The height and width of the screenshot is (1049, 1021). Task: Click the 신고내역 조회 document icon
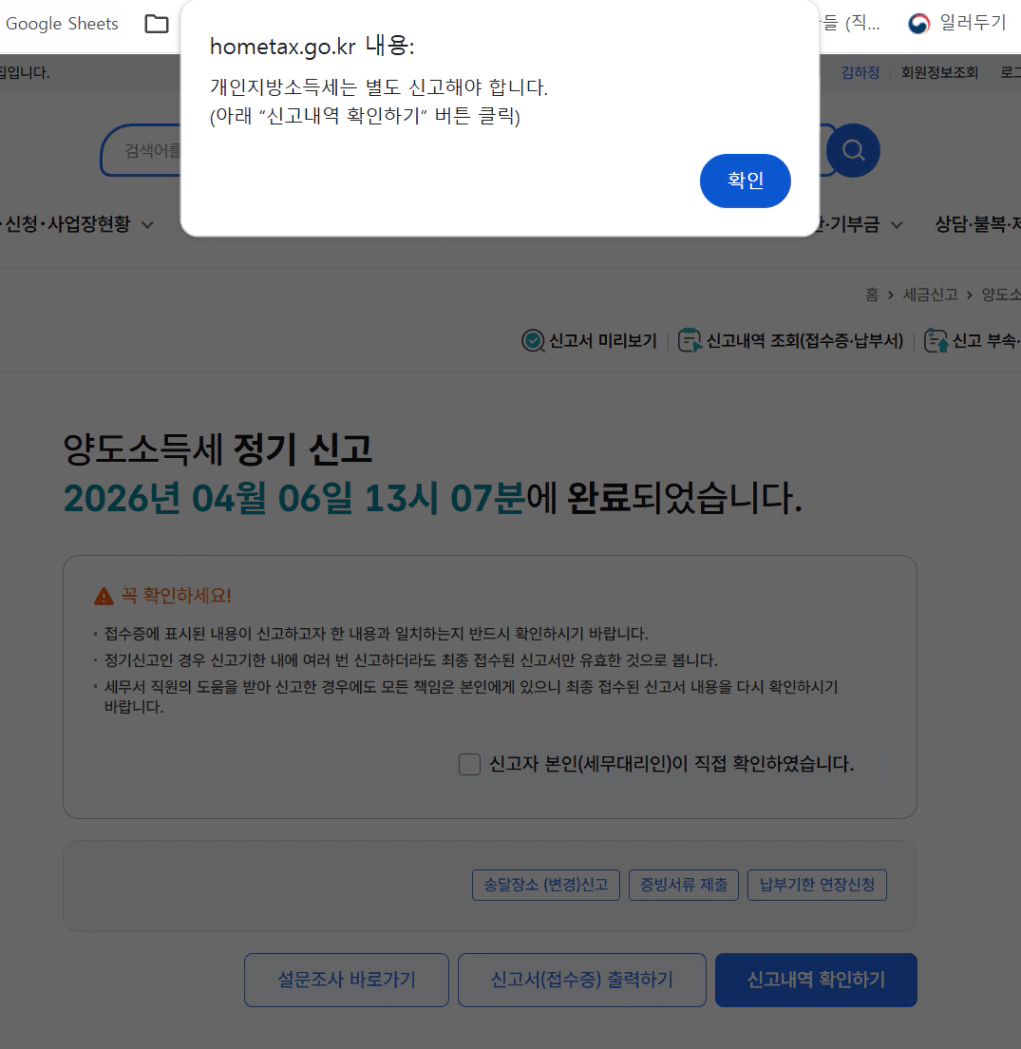(689, 341)
